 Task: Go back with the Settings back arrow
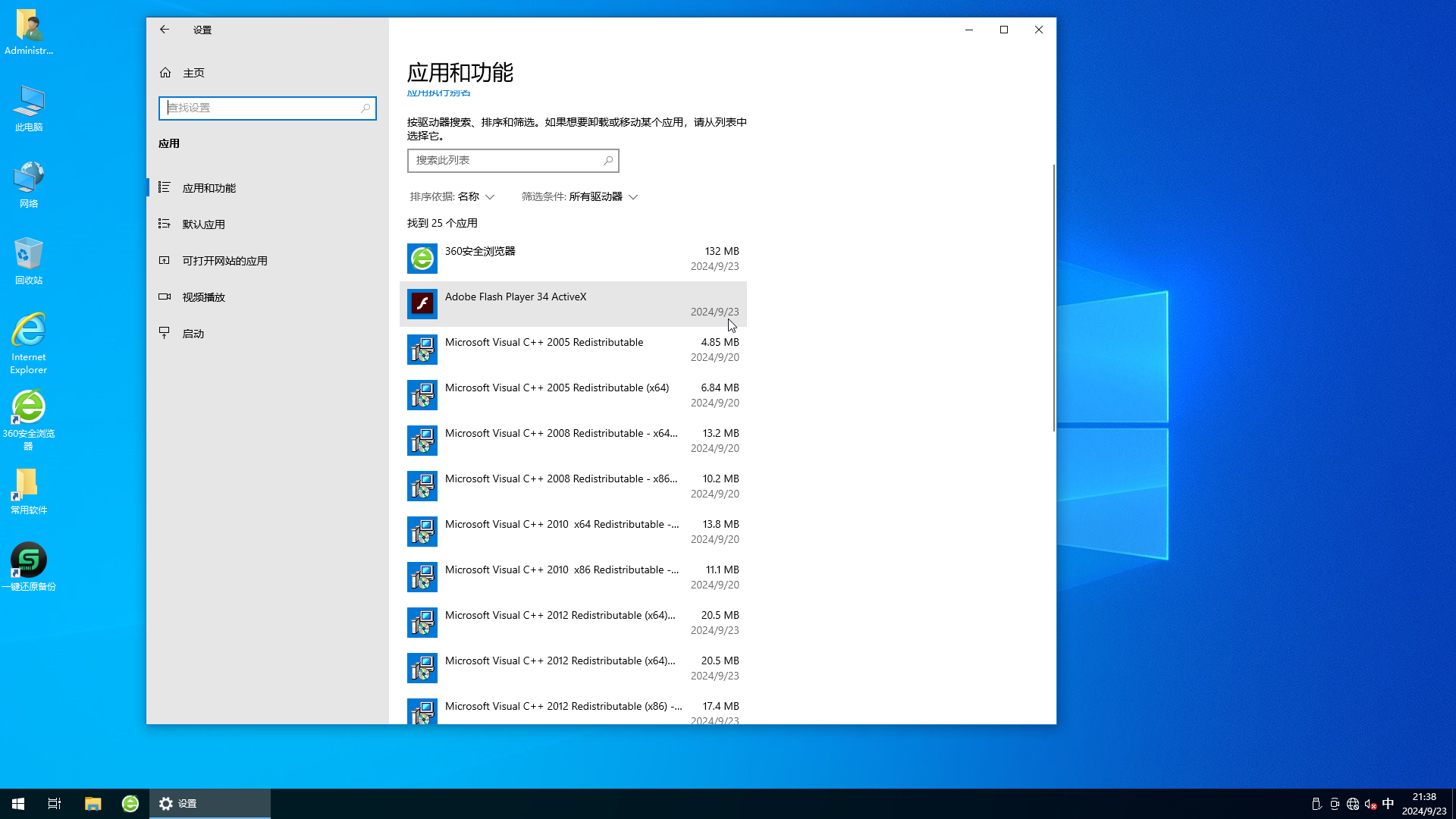pos(165,30)
